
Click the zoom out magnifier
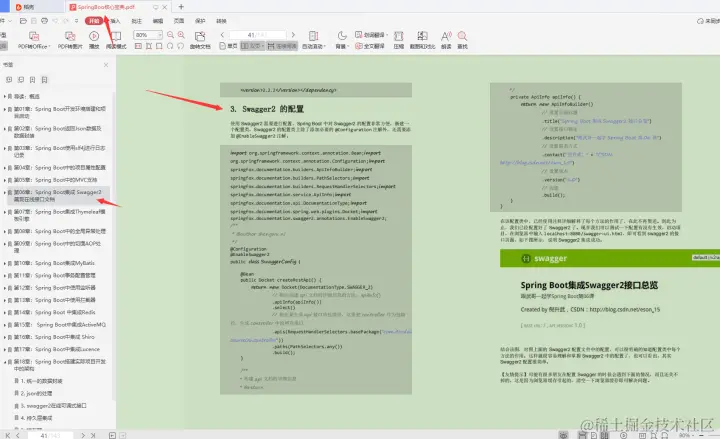pyautogui.click(x=170, y=35)
